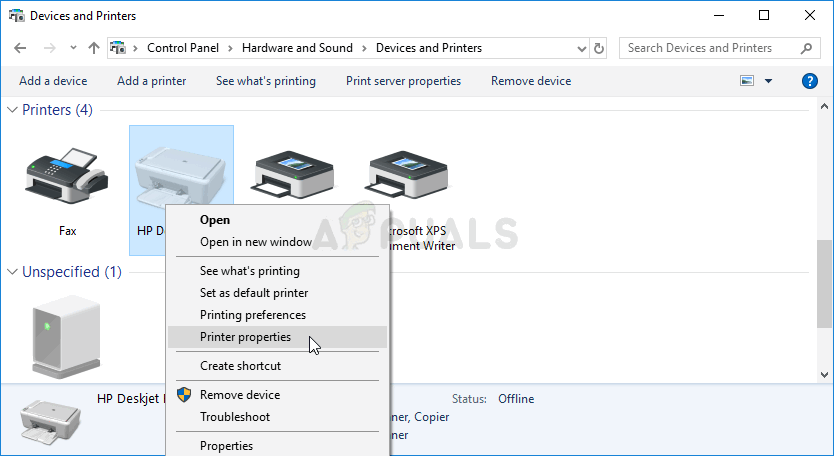
Task: Select the Microsoft XPS Document Writer printer icon
Action: [408, 175]
